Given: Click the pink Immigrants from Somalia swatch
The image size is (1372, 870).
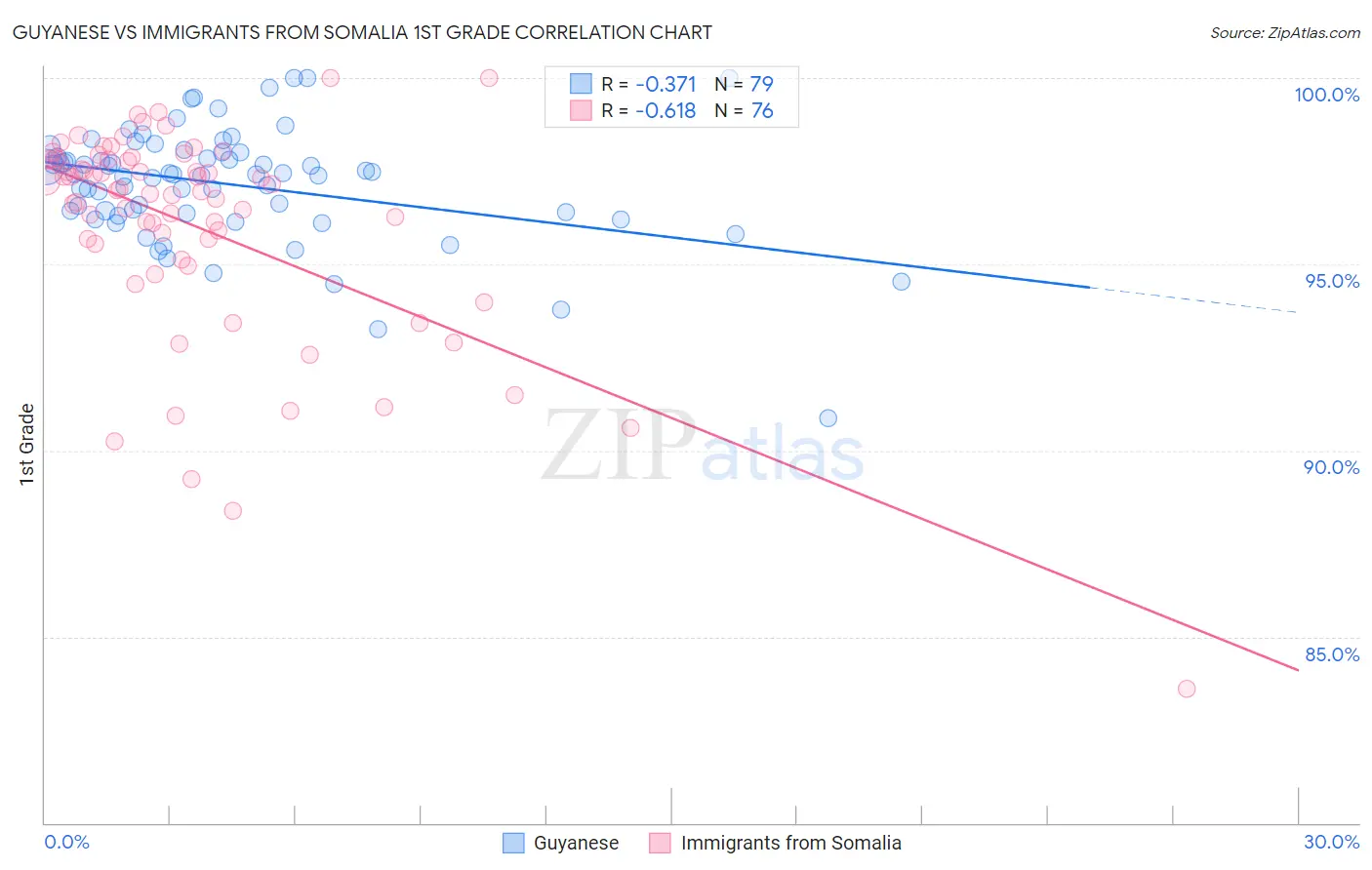Looking at the screenshot, I should click(x=661, y=843).
